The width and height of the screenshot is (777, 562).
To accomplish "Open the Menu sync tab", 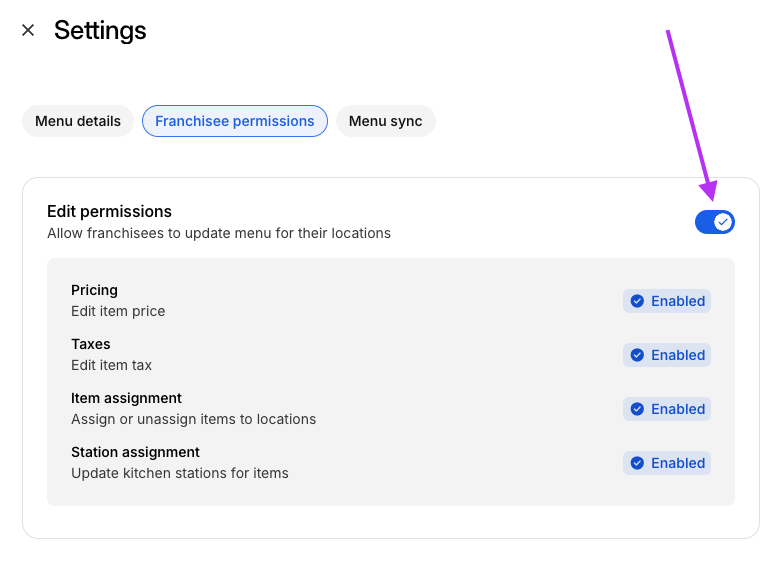I will (x=385, y=121).
